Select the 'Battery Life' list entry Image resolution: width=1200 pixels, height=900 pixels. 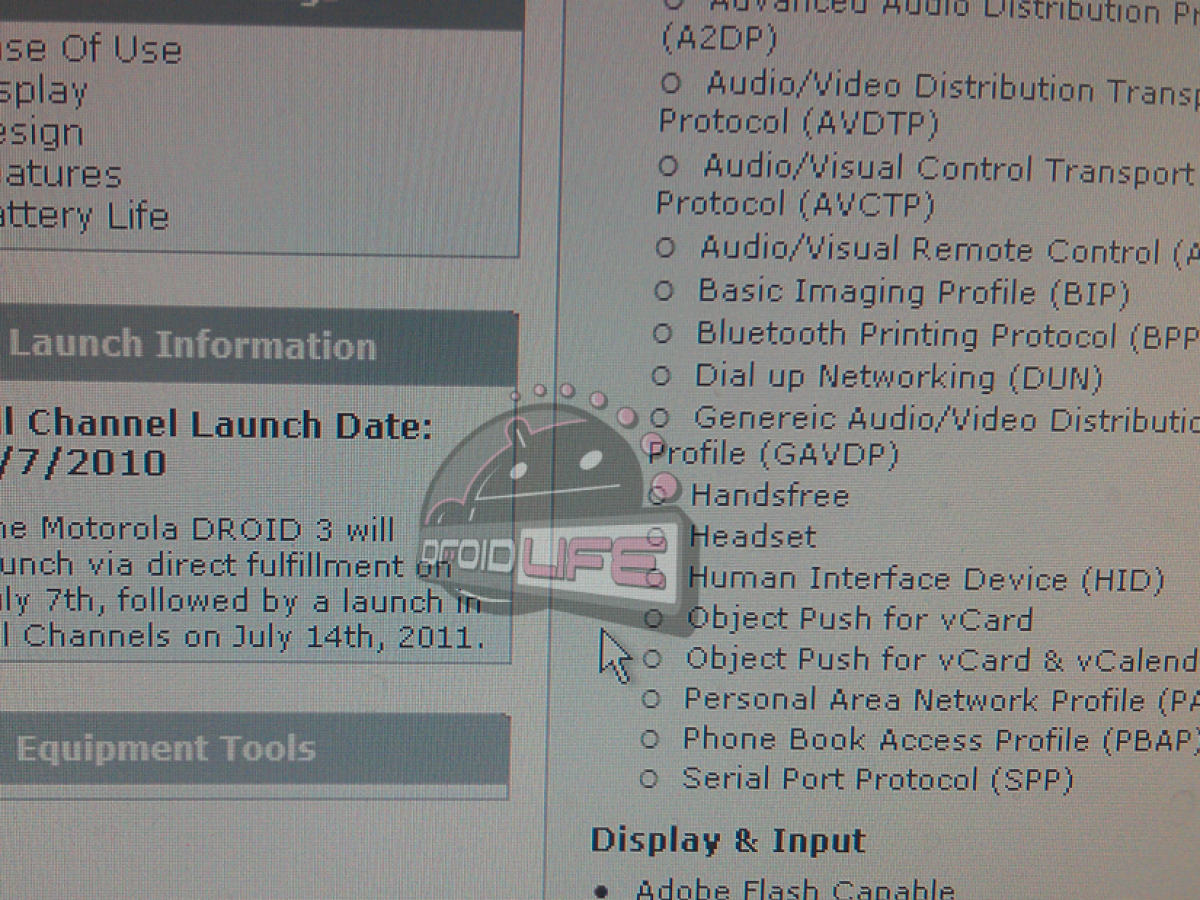[x=84, y=217]
